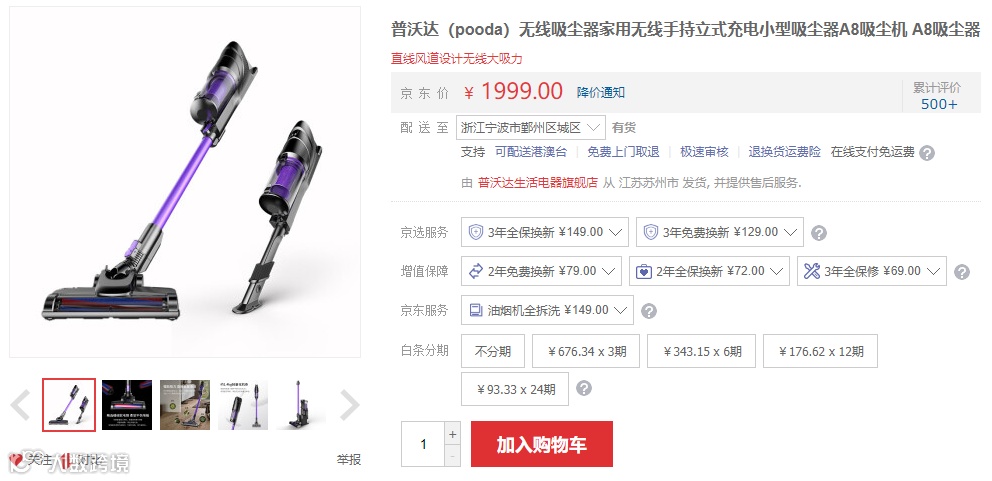The height and width of the screenshot is (481, 992).
Task: Select the 不分期 installment option
Action: [x=493, y=351]
